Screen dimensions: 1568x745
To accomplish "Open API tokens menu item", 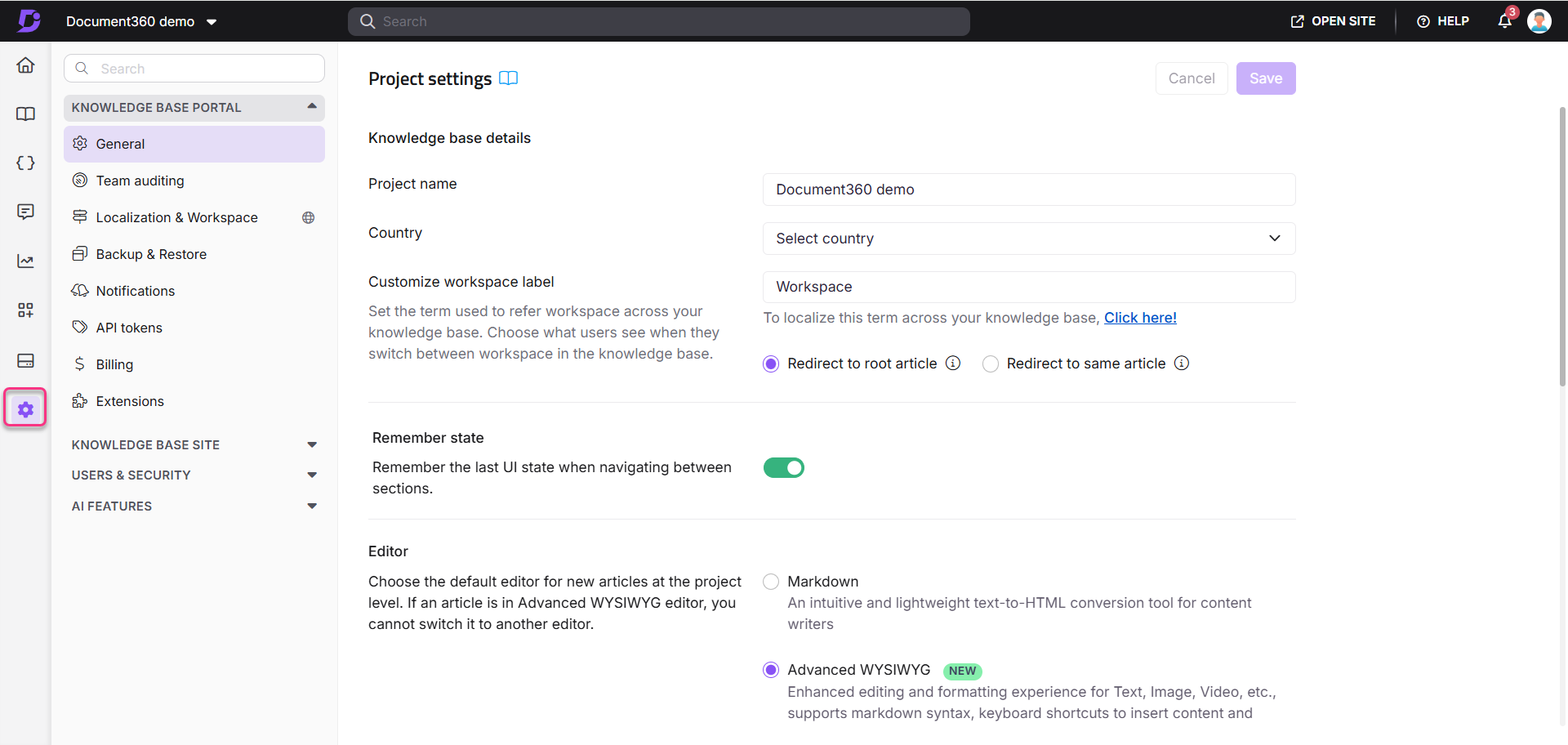I will pyautogui.click(x=194, y=328).
